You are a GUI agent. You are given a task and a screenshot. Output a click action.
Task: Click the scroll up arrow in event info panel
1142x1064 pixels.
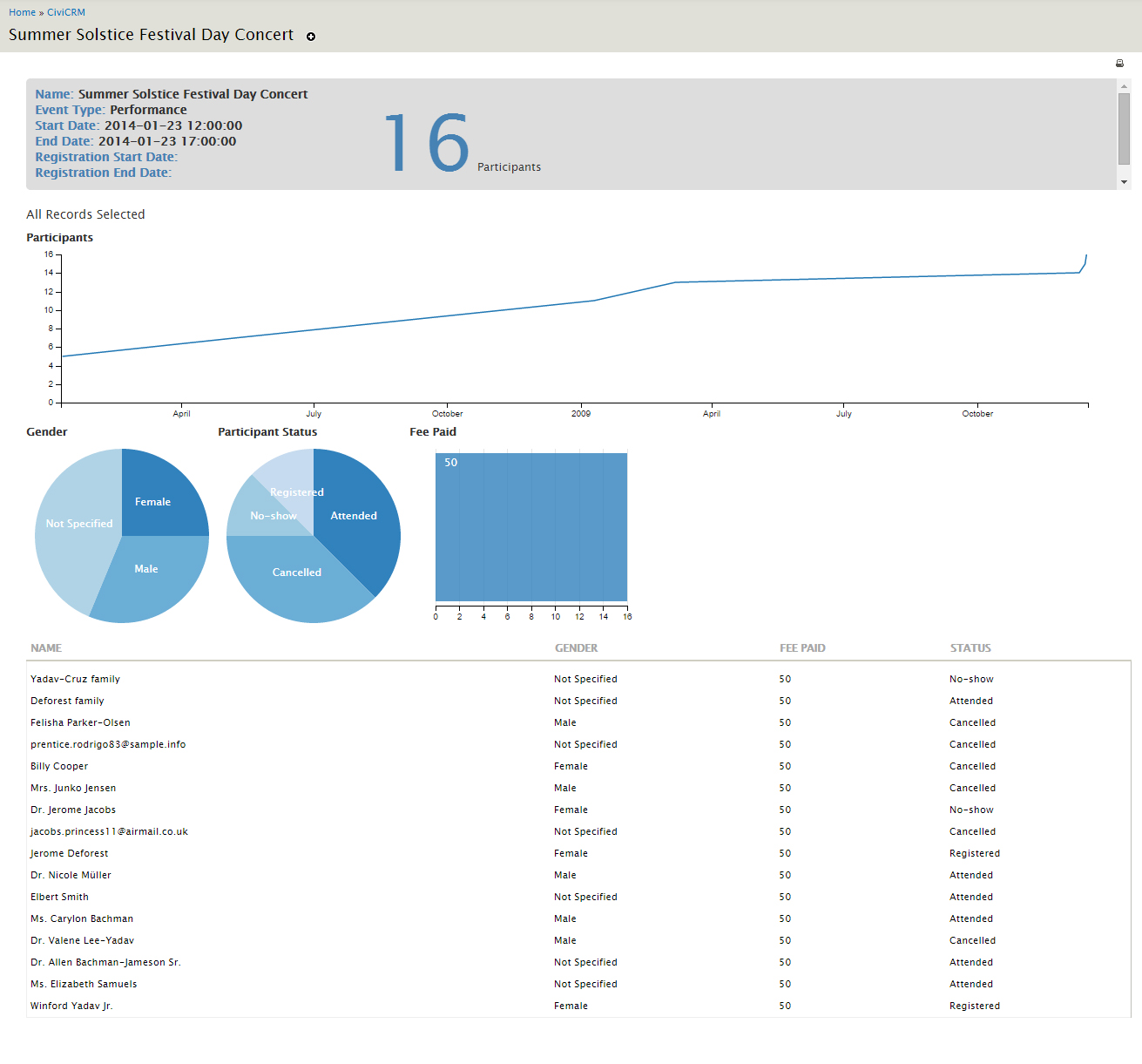(1124, 86)
